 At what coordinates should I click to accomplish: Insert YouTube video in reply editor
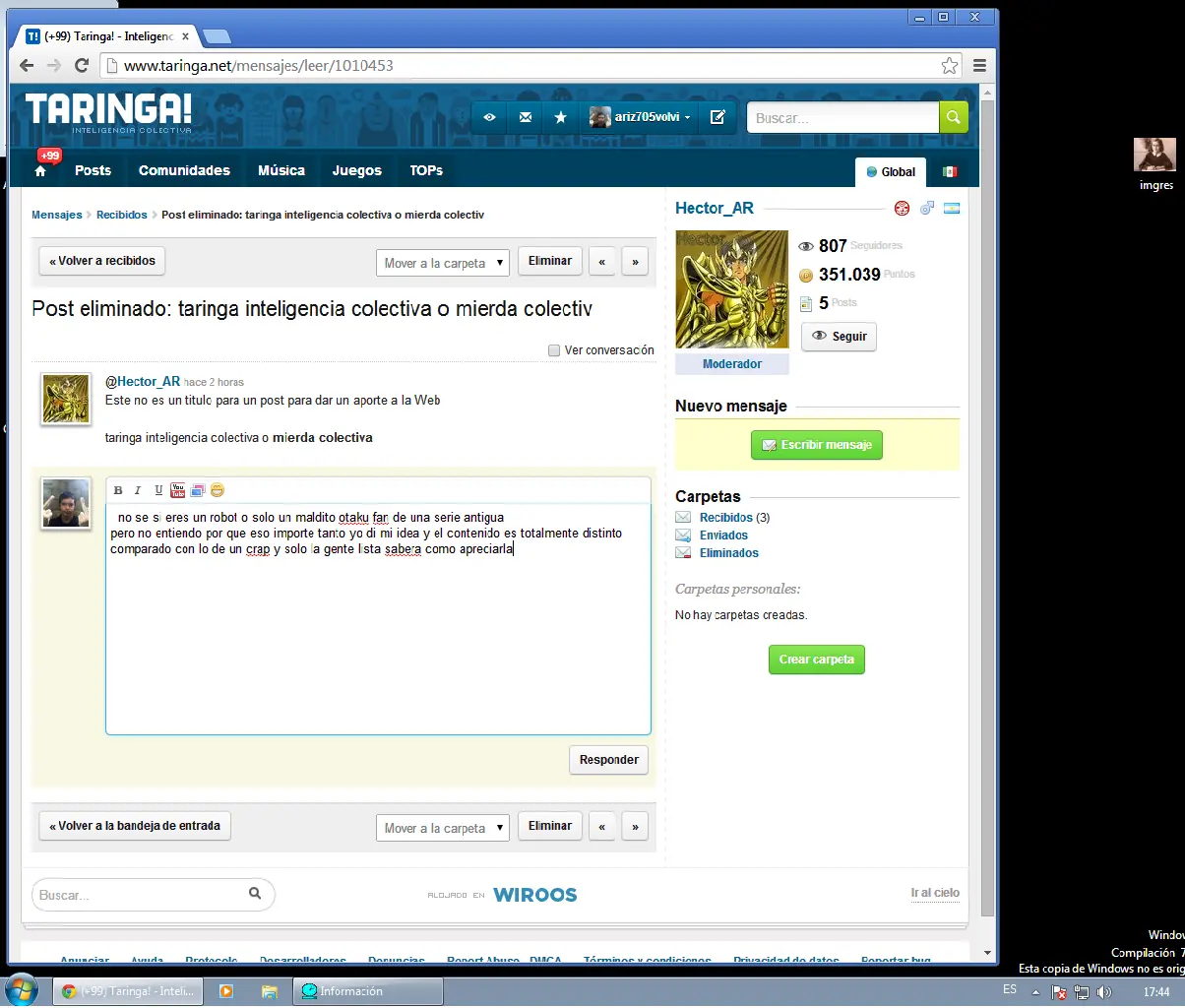178,490
